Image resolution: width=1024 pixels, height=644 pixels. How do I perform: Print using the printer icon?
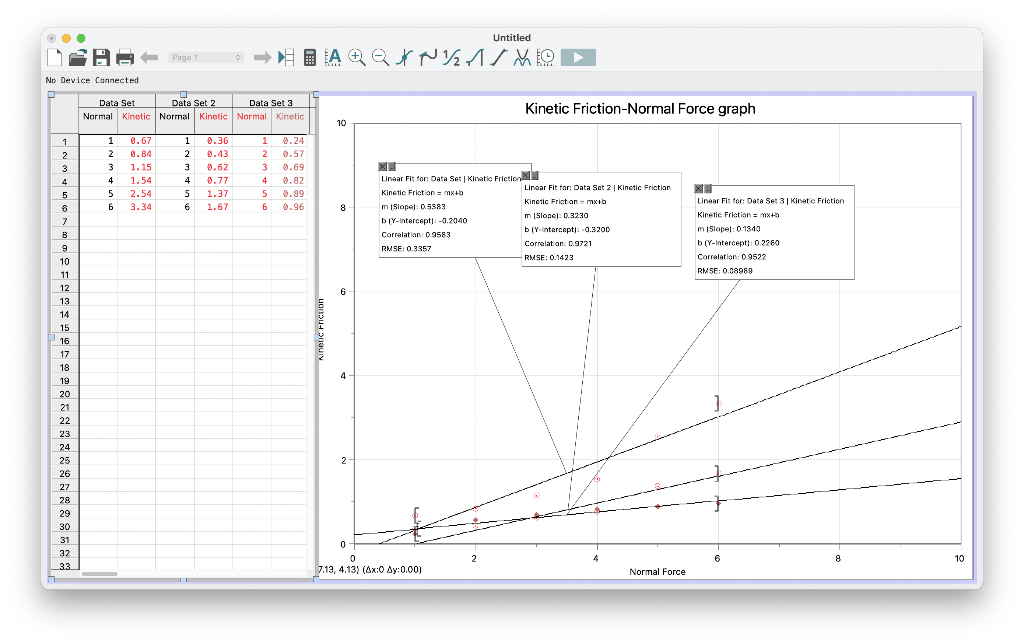tap(125, 57)
